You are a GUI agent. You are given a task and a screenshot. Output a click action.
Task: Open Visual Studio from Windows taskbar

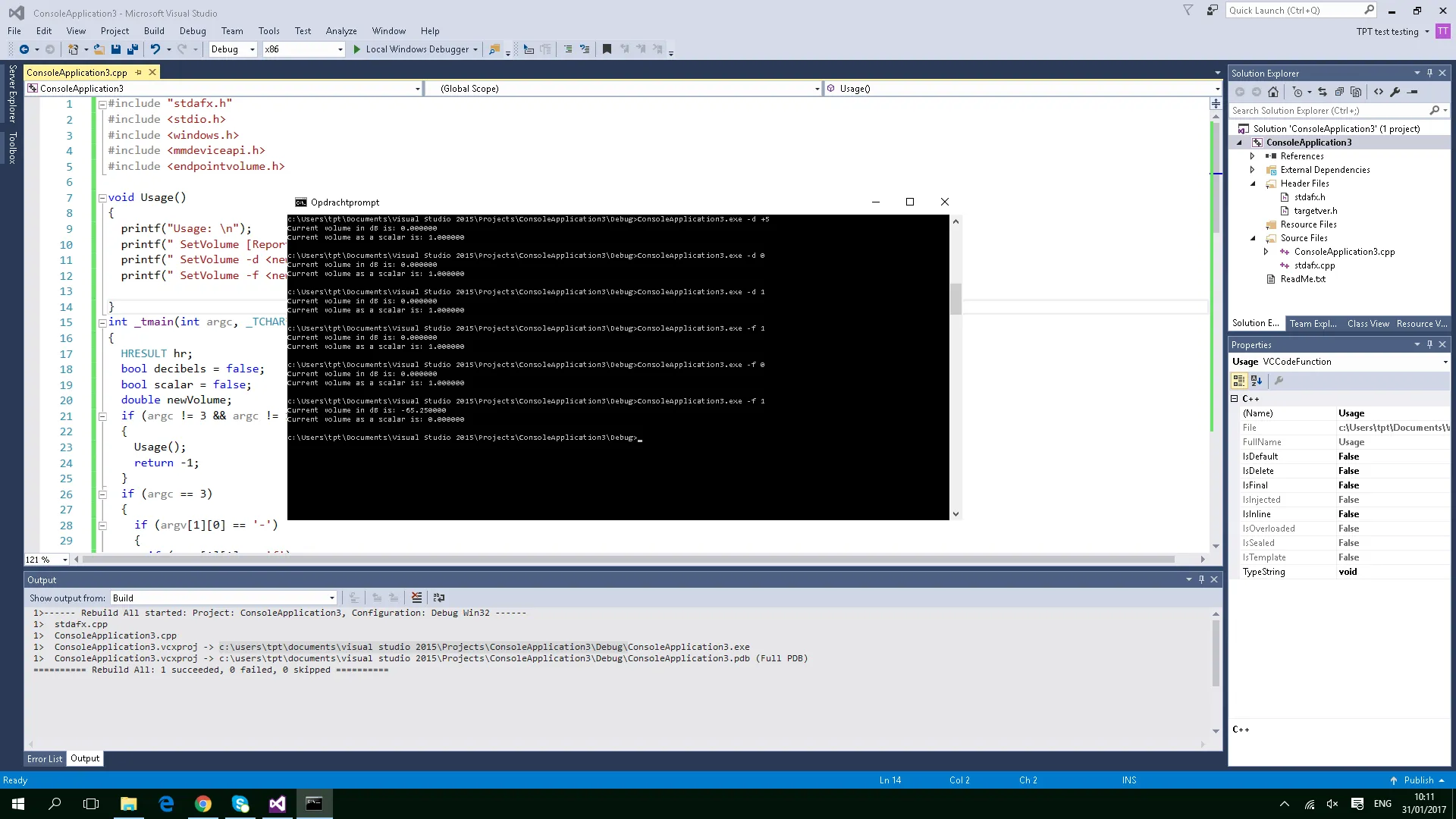pyautogui.click(x=278, y=804)
